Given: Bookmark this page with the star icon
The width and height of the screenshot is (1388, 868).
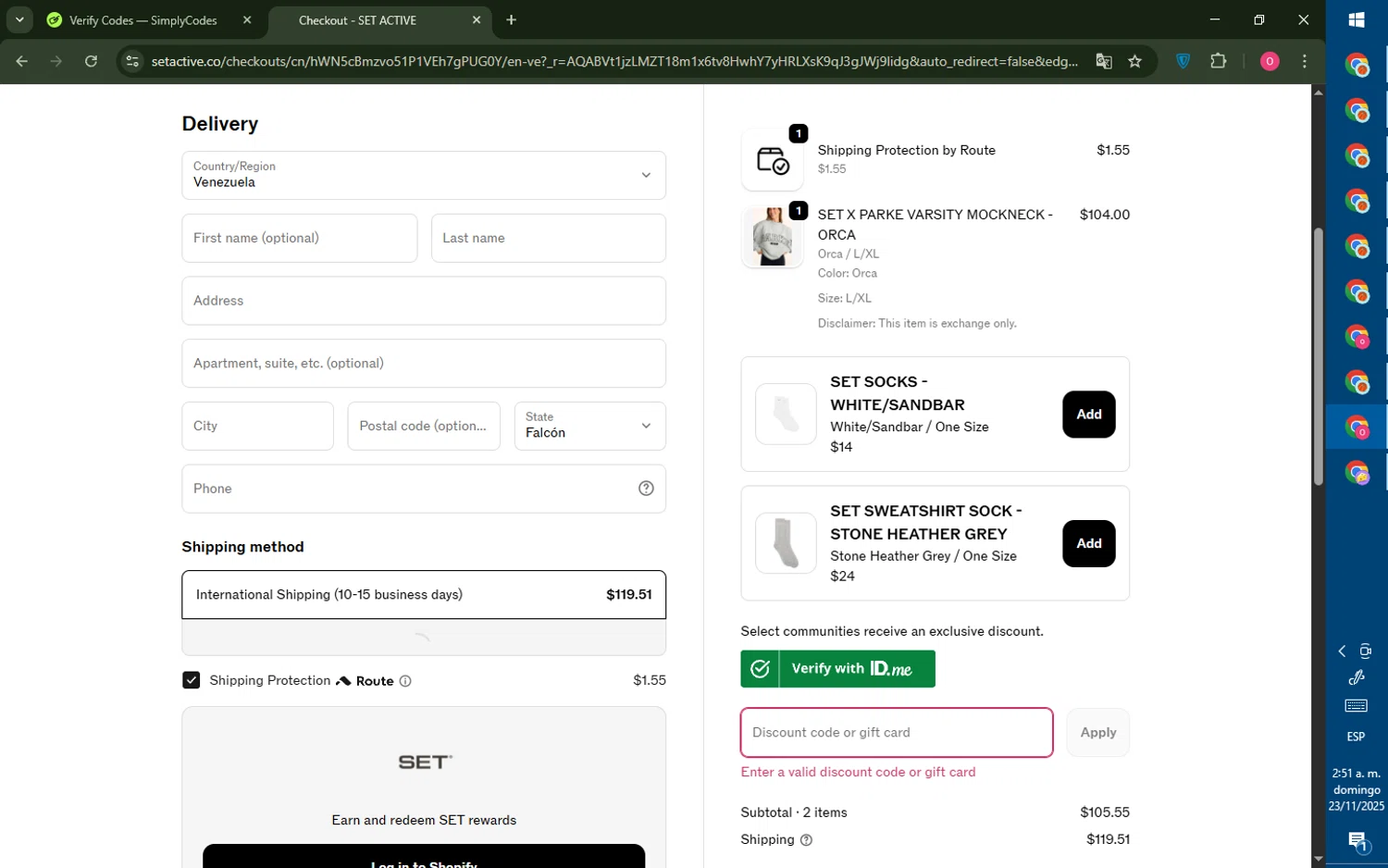Looking at the screenshot, I should pyautogui.click(x=1134, y=61).
